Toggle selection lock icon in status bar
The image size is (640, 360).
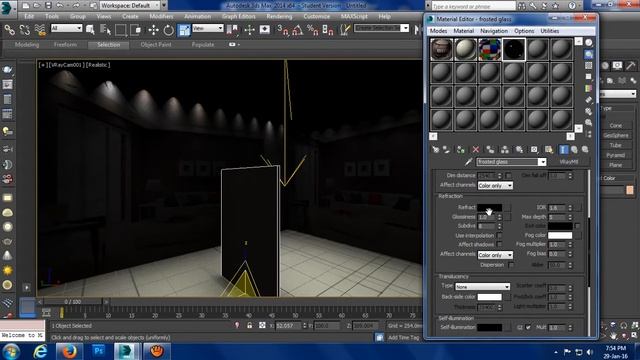pyautogui.click(x=249, y=325)
